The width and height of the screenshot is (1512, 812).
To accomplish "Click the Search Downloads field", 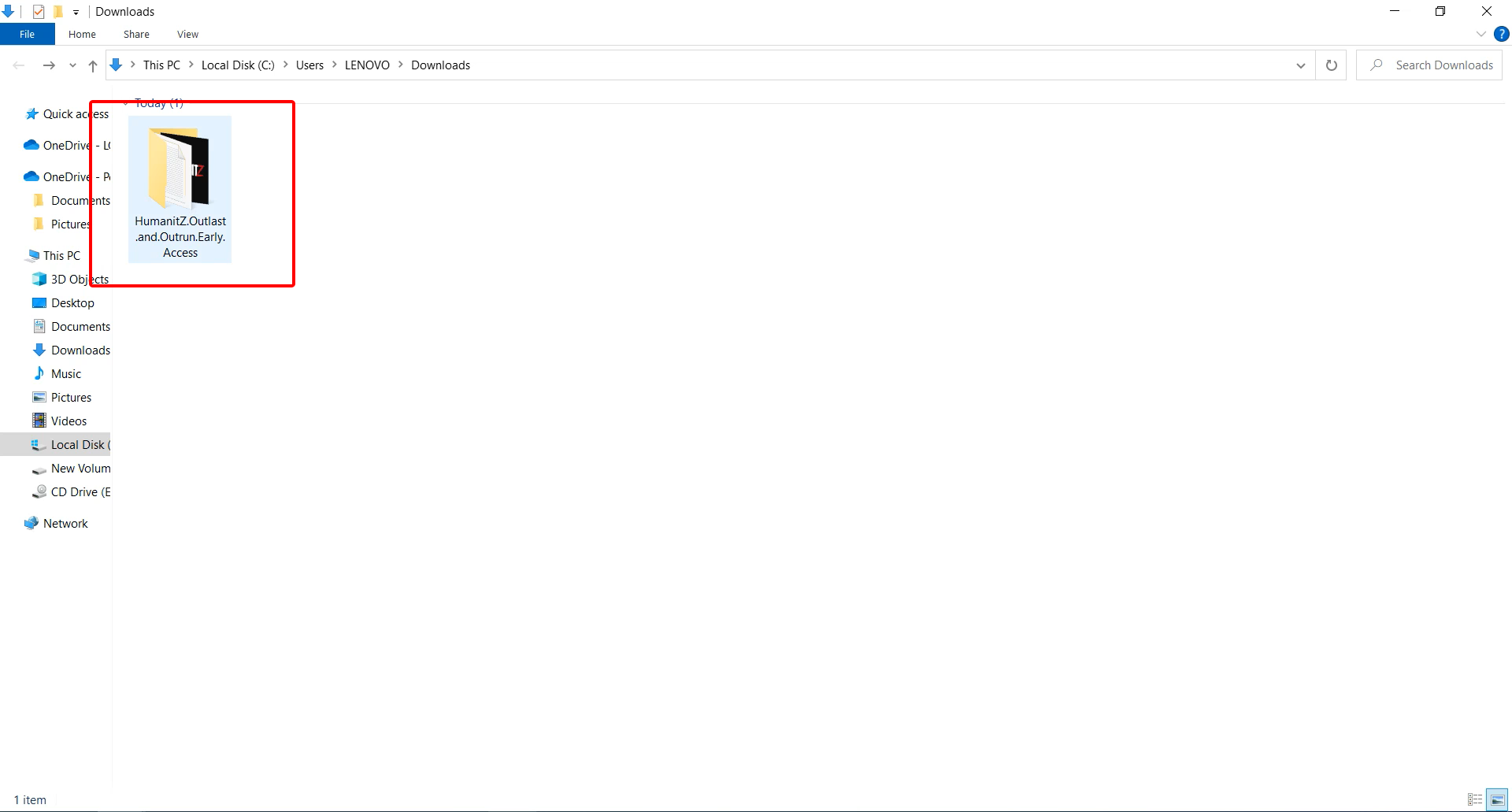I will (1429, 65).
